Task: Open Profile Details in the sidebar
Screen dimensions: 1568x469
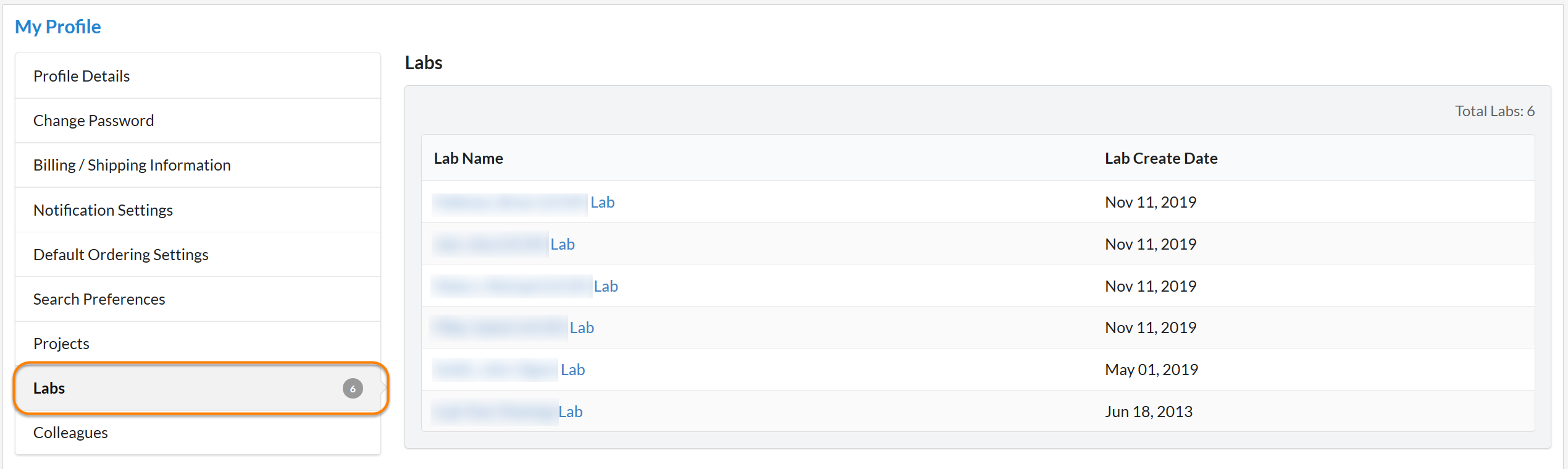Action: click(x=82, y=76)
